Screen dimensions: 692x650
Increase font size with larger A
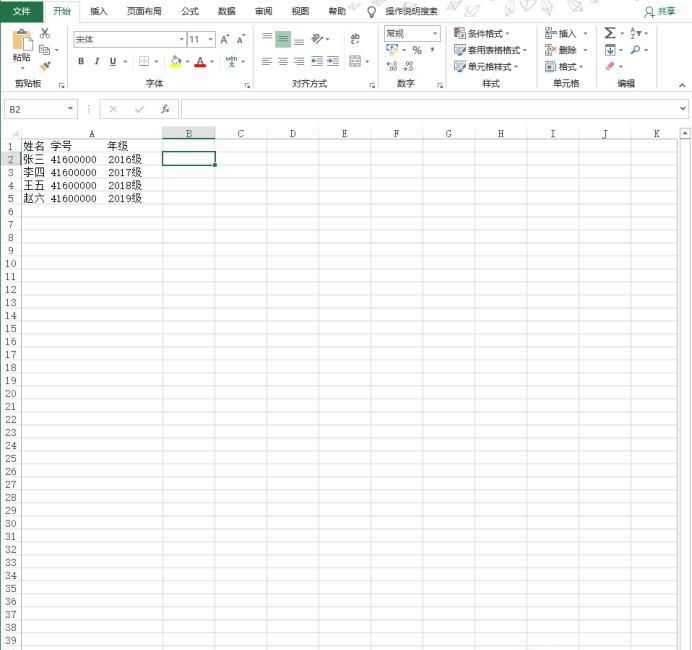click(224, 40)
